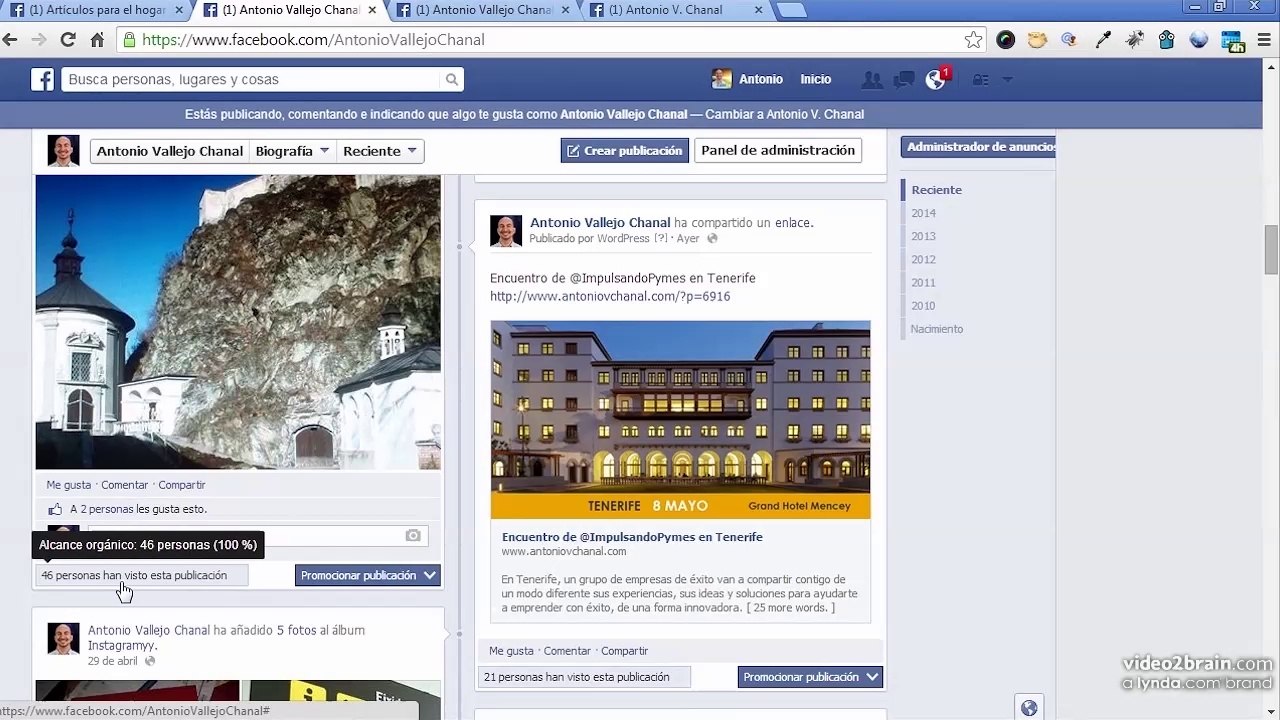Switch to the Antonio V. Chanal browser tab
The image size is (1280, 720).
pyautogui.click(x=676, y=11)
